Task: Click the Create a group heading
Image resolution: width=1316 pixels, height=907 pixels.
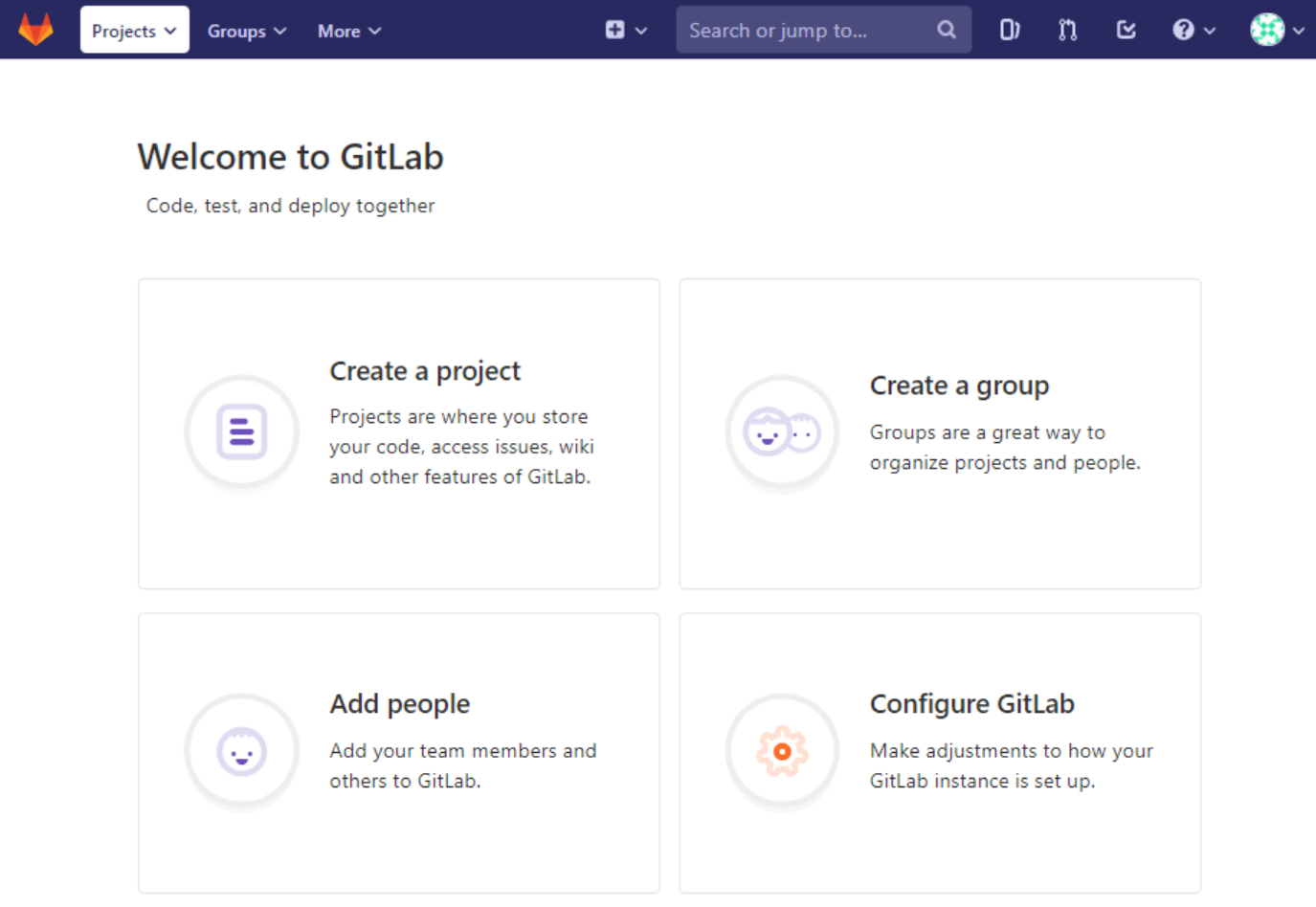Action: [959, 386]
